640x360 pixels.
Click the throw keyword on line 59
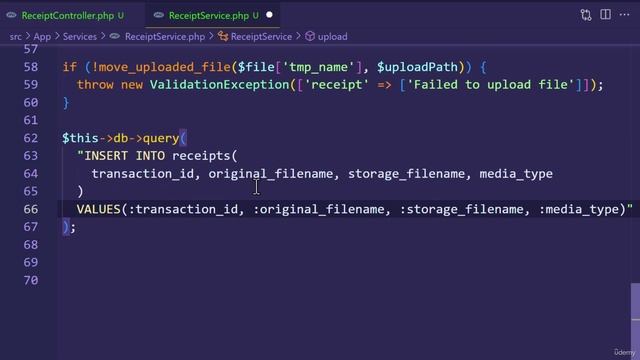pyautogui.click(x=95, y=85)
